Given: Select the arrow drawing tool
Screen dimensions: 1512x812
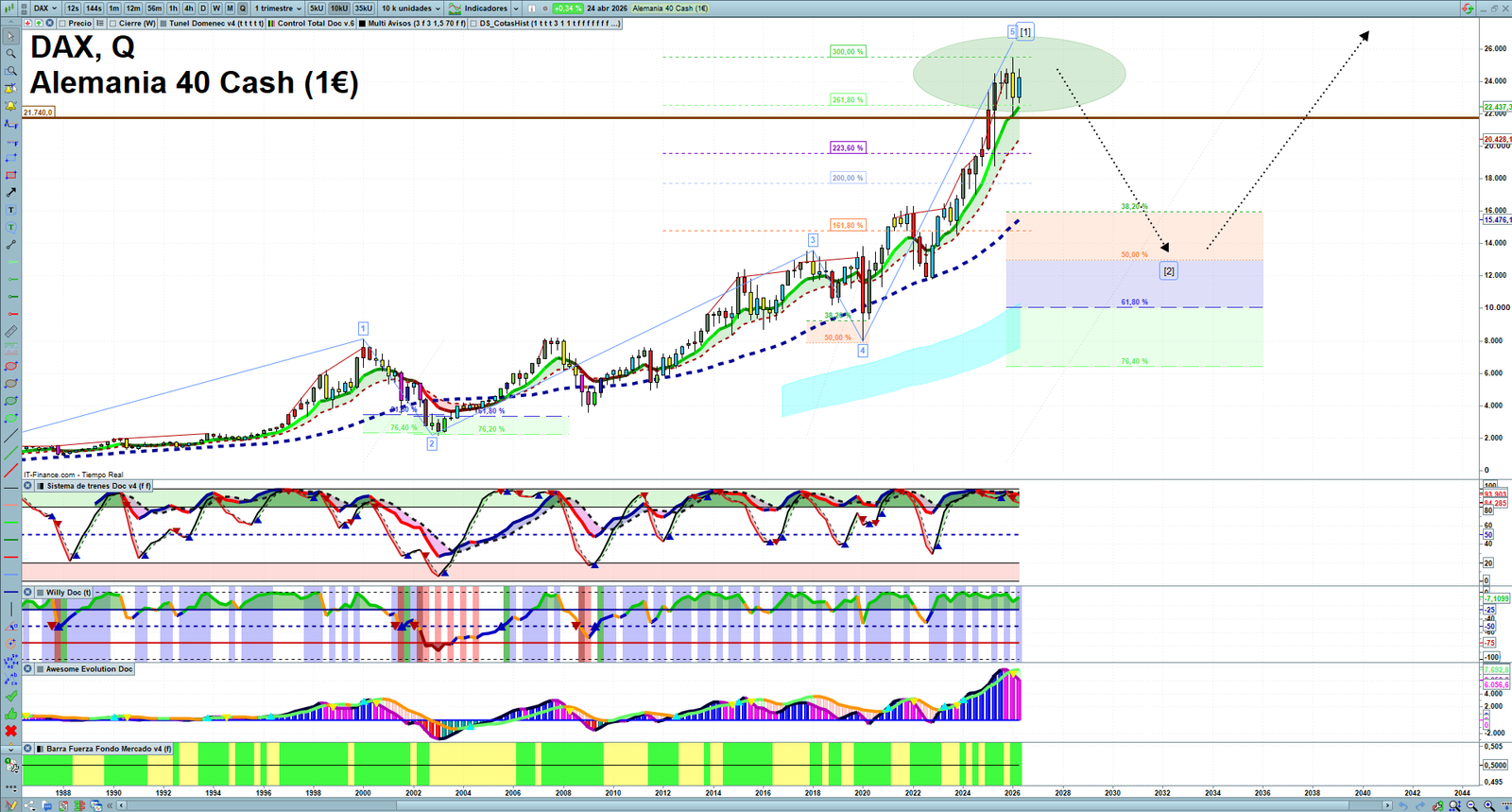Looking at the screenshot, I should [10, 193].
